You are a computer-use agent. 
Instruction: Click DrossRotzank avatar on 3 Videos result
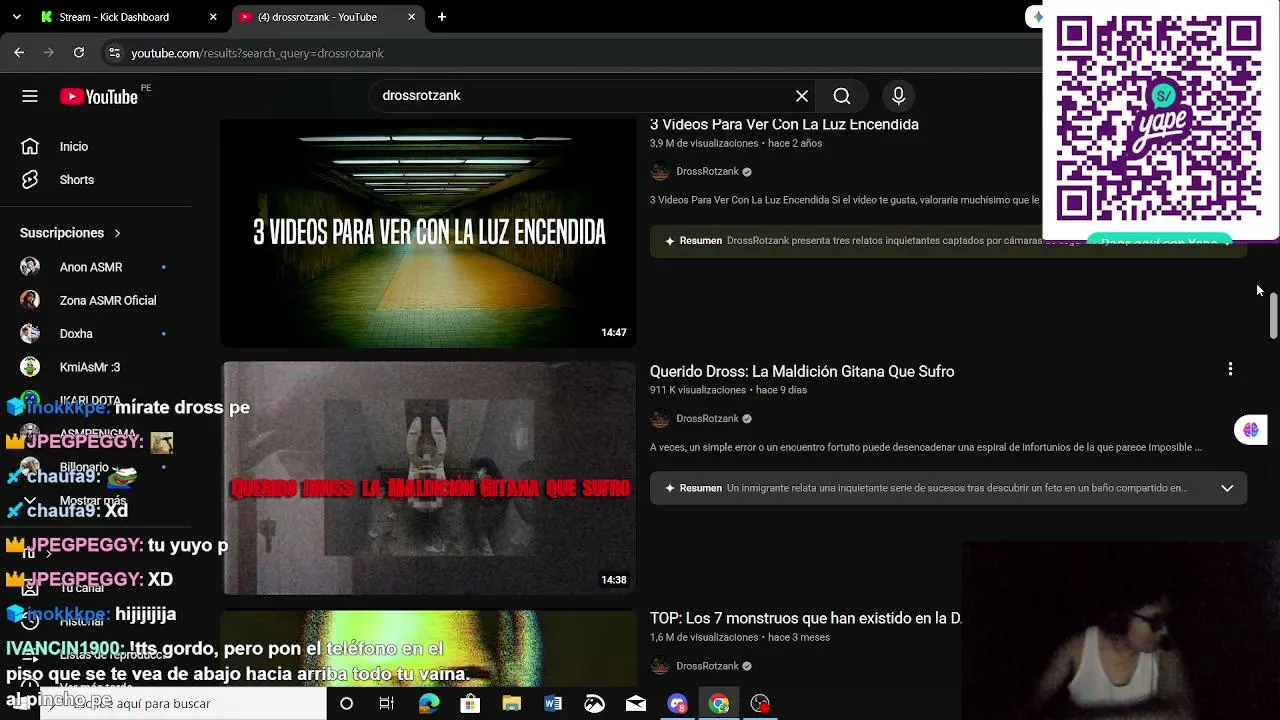point(660,172)
